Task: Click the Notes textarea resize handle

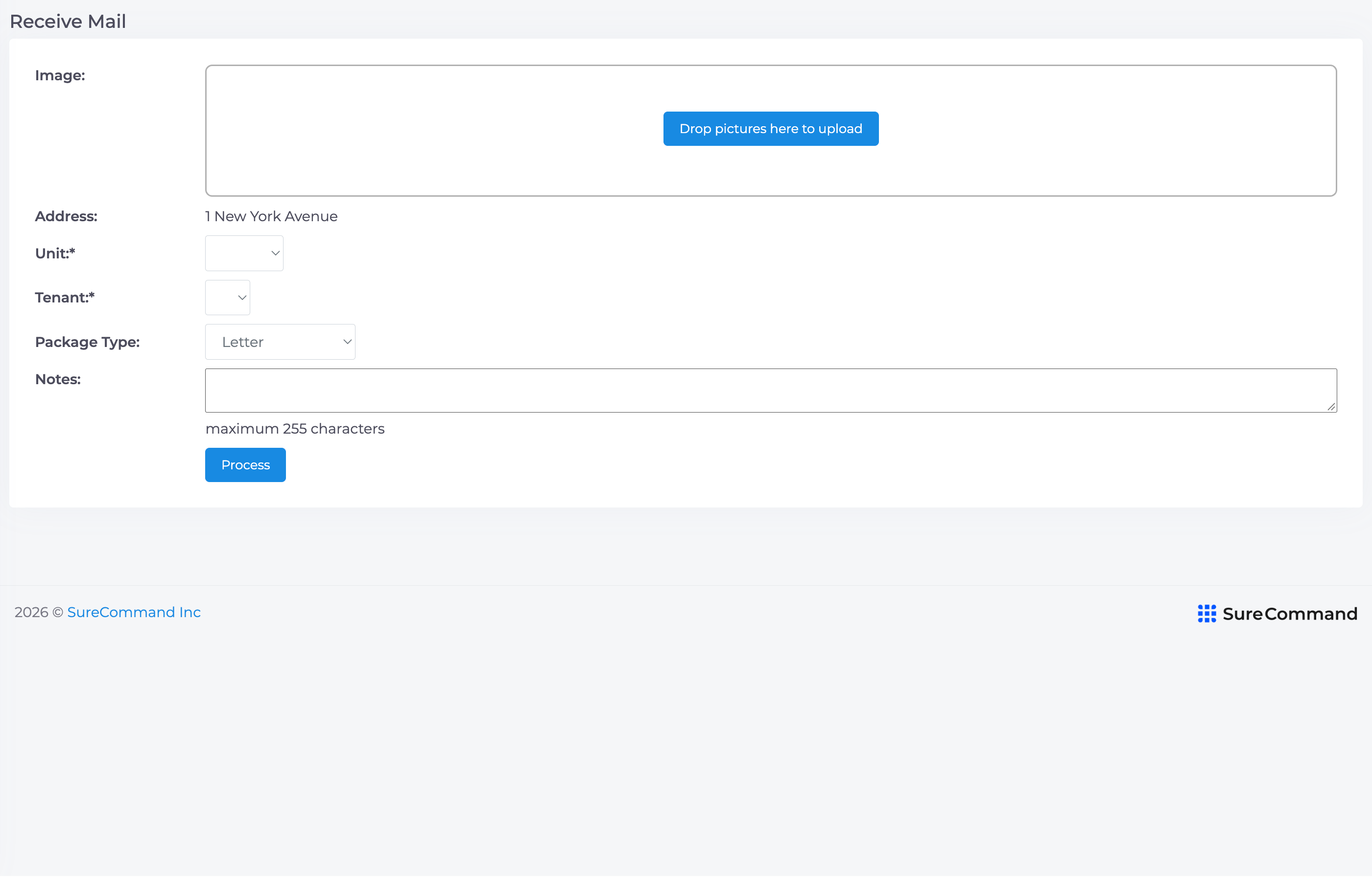Action: coord(1331,407)
